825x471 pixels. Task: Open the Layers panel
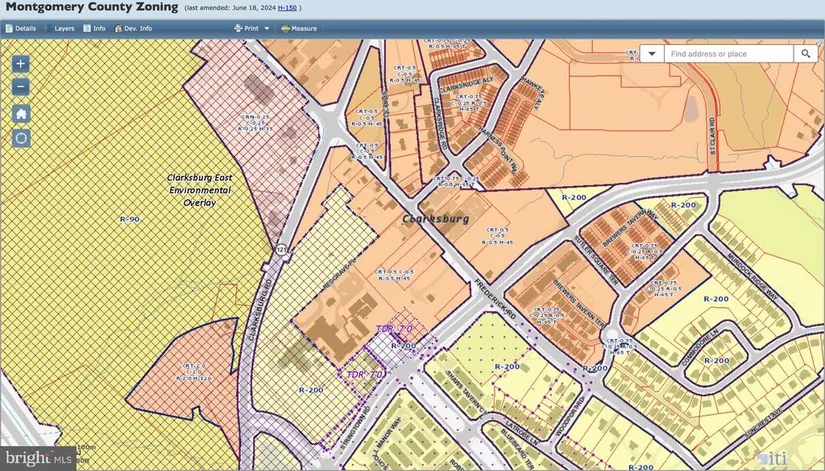[60, 29]
